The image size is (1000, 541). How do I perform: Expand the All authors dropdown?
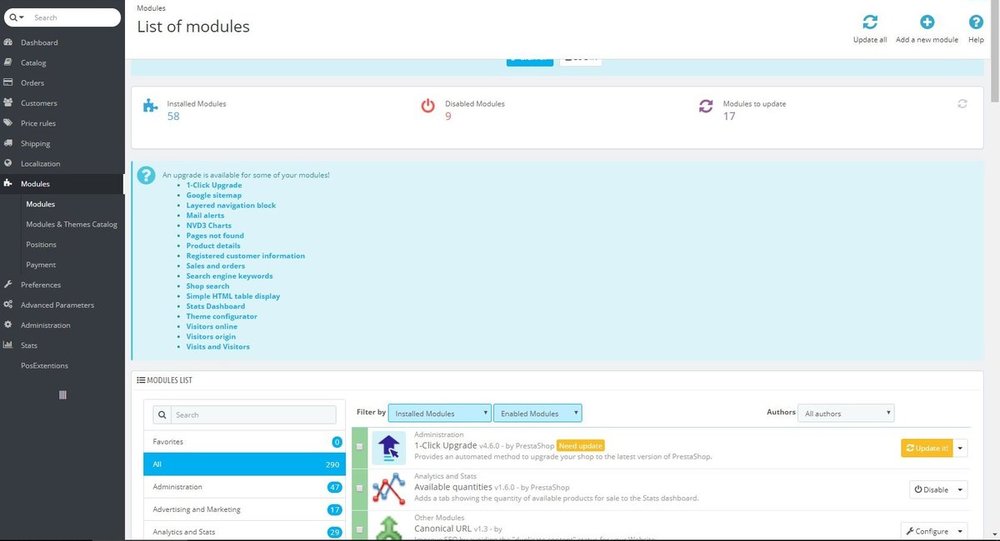(846, 413)
